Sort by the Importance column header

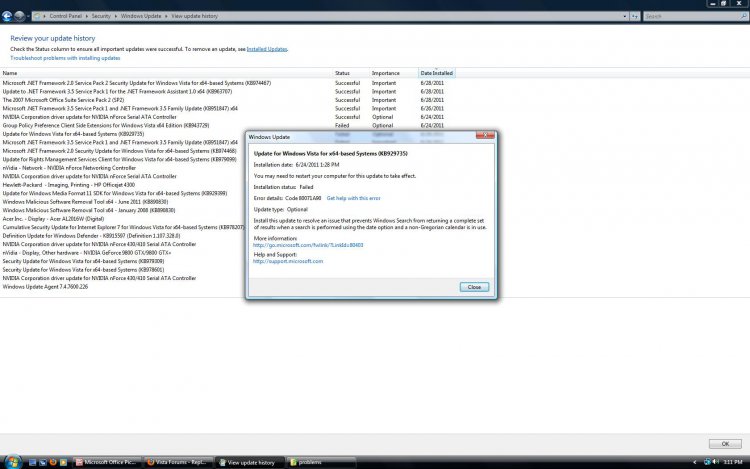[394, 73]
